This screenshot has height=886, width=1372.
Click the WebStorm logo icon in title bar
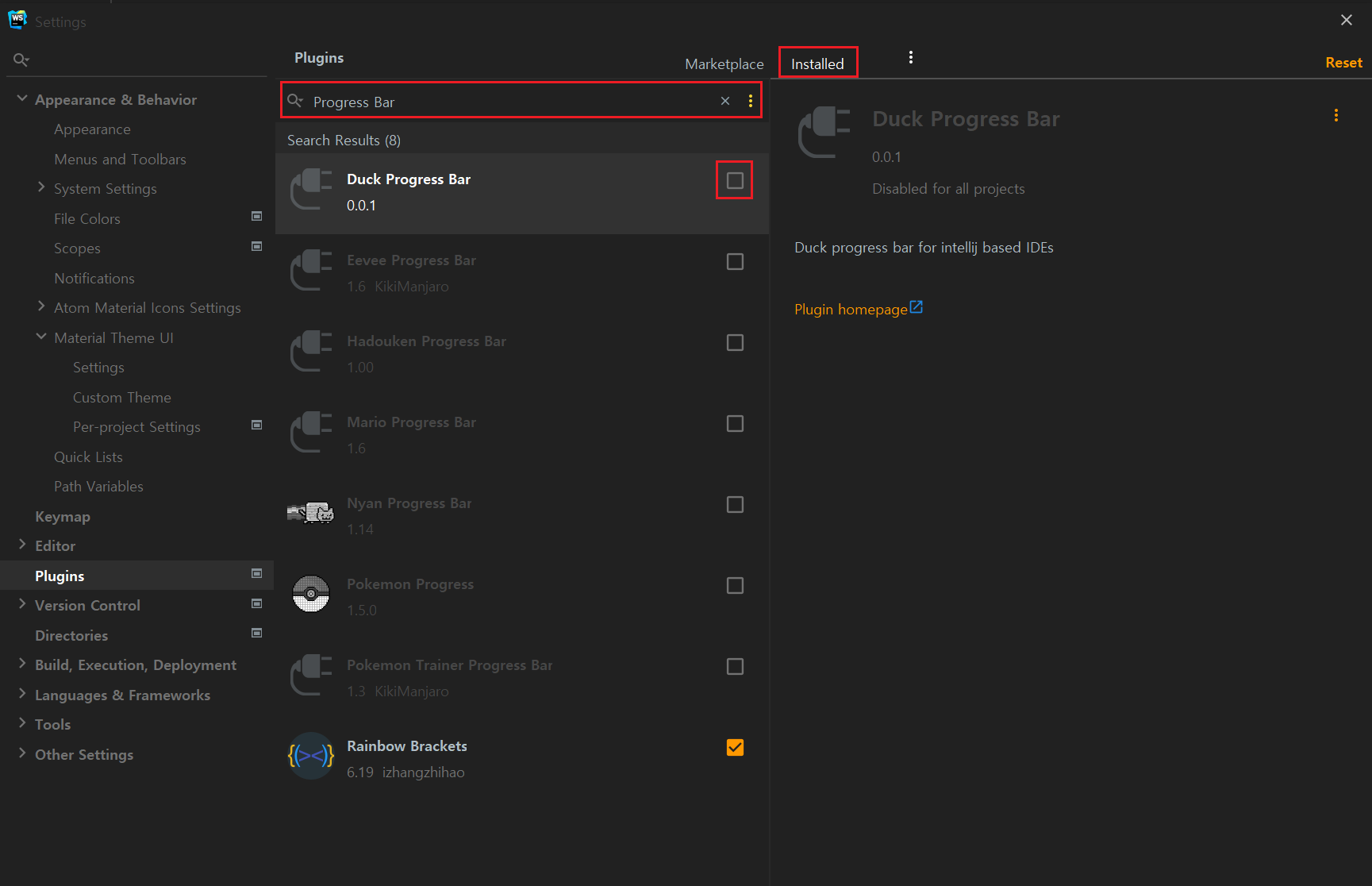click(x=17, y=20)
